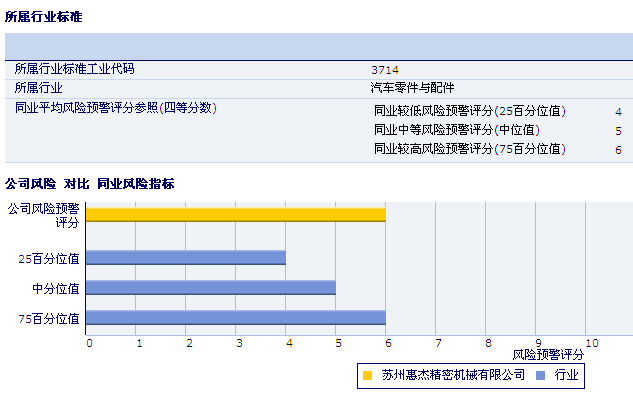Click the 25百分位值 axis label
Viewport: 633px width, 394px height.
pyautogui.click(x=49, y=259)
